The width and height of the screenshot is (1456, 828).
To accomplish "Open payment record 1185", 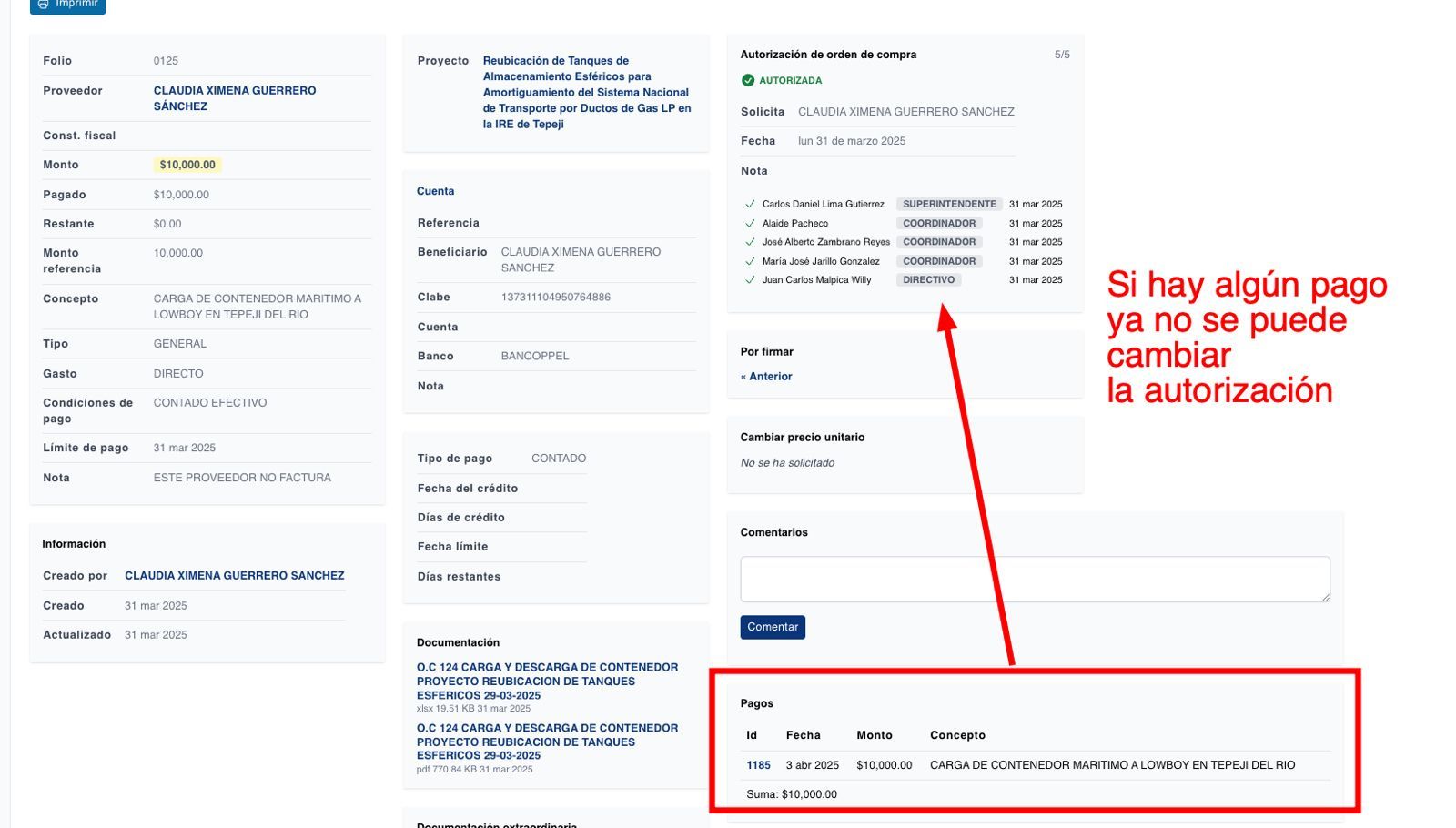I will point(758,765).
